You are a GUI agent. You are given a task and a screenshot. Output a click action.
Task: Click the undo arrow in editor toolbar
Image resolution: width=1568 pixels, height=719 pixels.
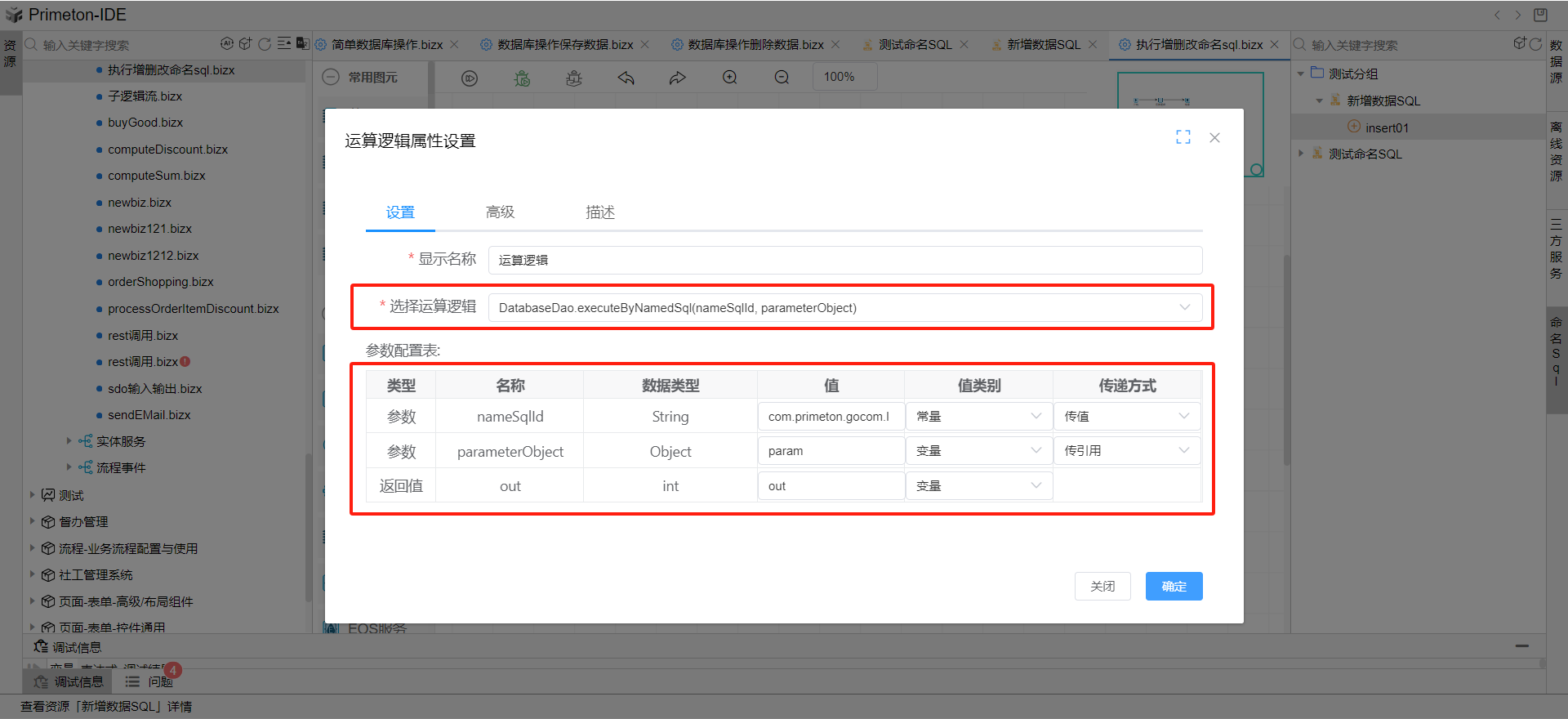point(626,78)
